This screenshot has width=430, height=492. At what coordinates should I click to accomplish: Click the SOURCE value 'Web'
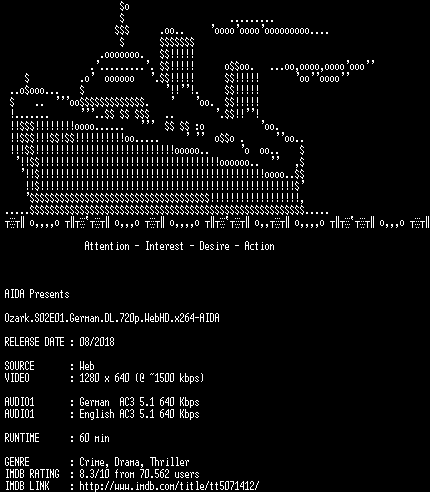(x=87, y=366)
